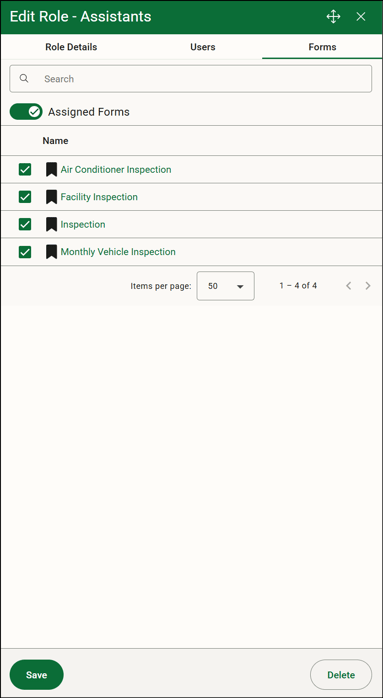Image resolution: width=383 pixels, height=698 pixels.
Task: Go to previous page arrow
Action: click(x=349, y=286)
